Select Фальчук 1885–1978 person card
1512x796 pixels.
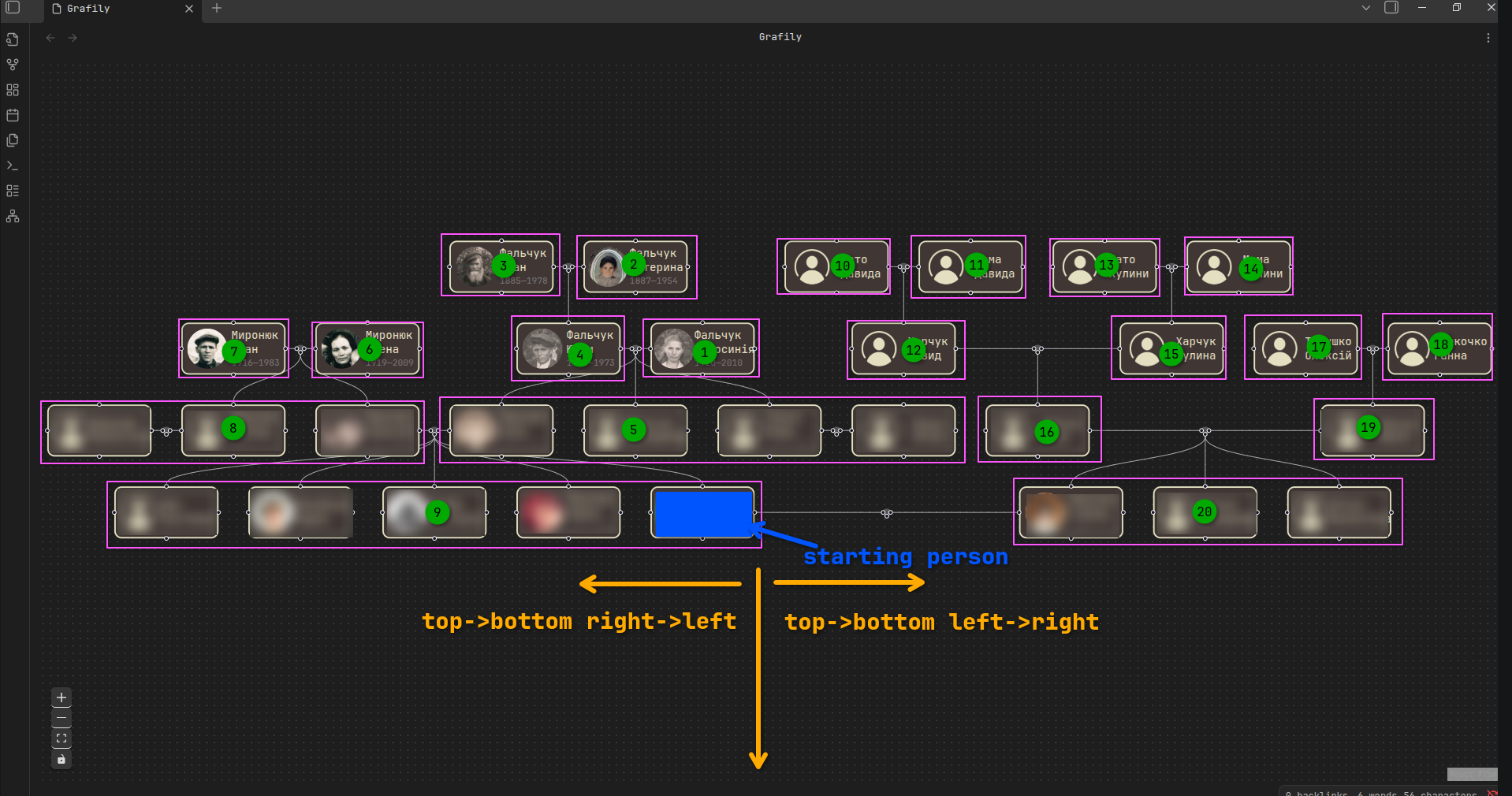click(501, 266)
